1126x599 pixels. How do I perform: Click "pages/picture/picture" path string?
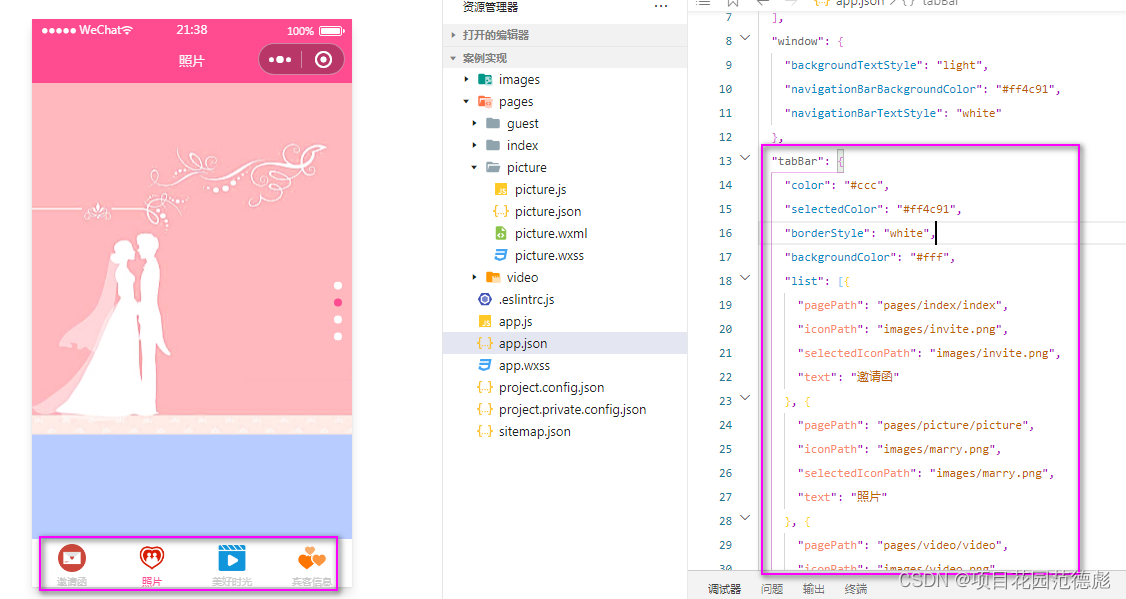click(x=952, y=425)
